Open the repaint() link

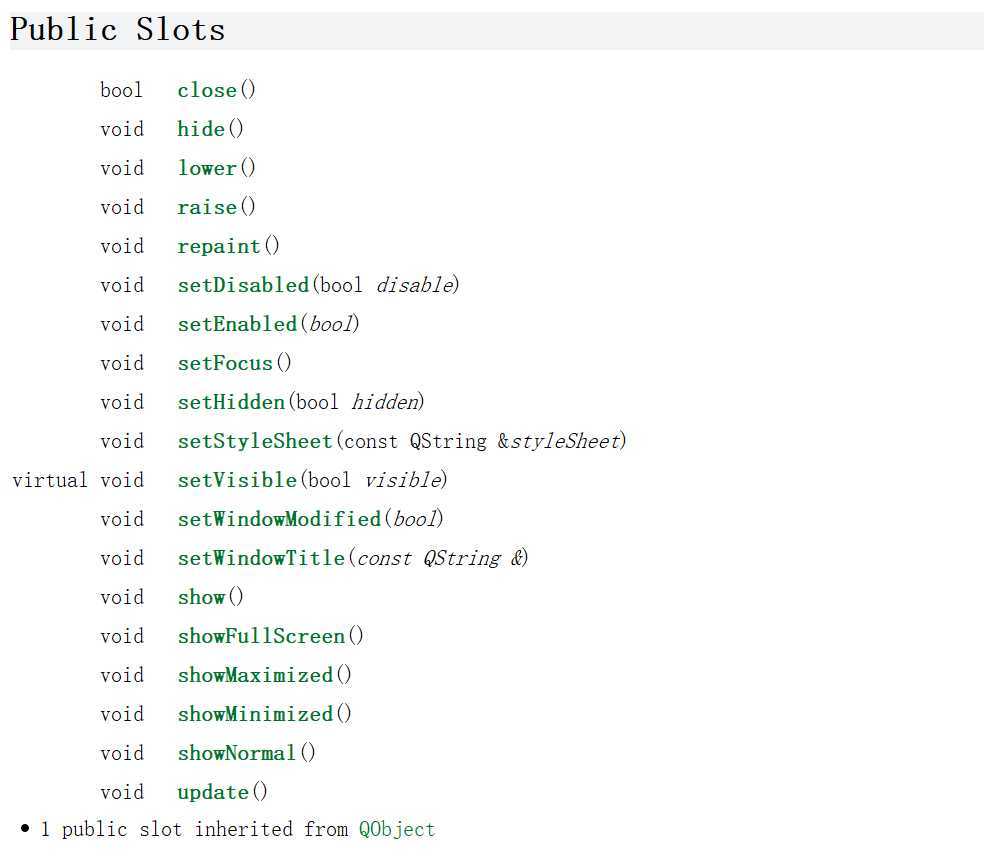point(219,246)
